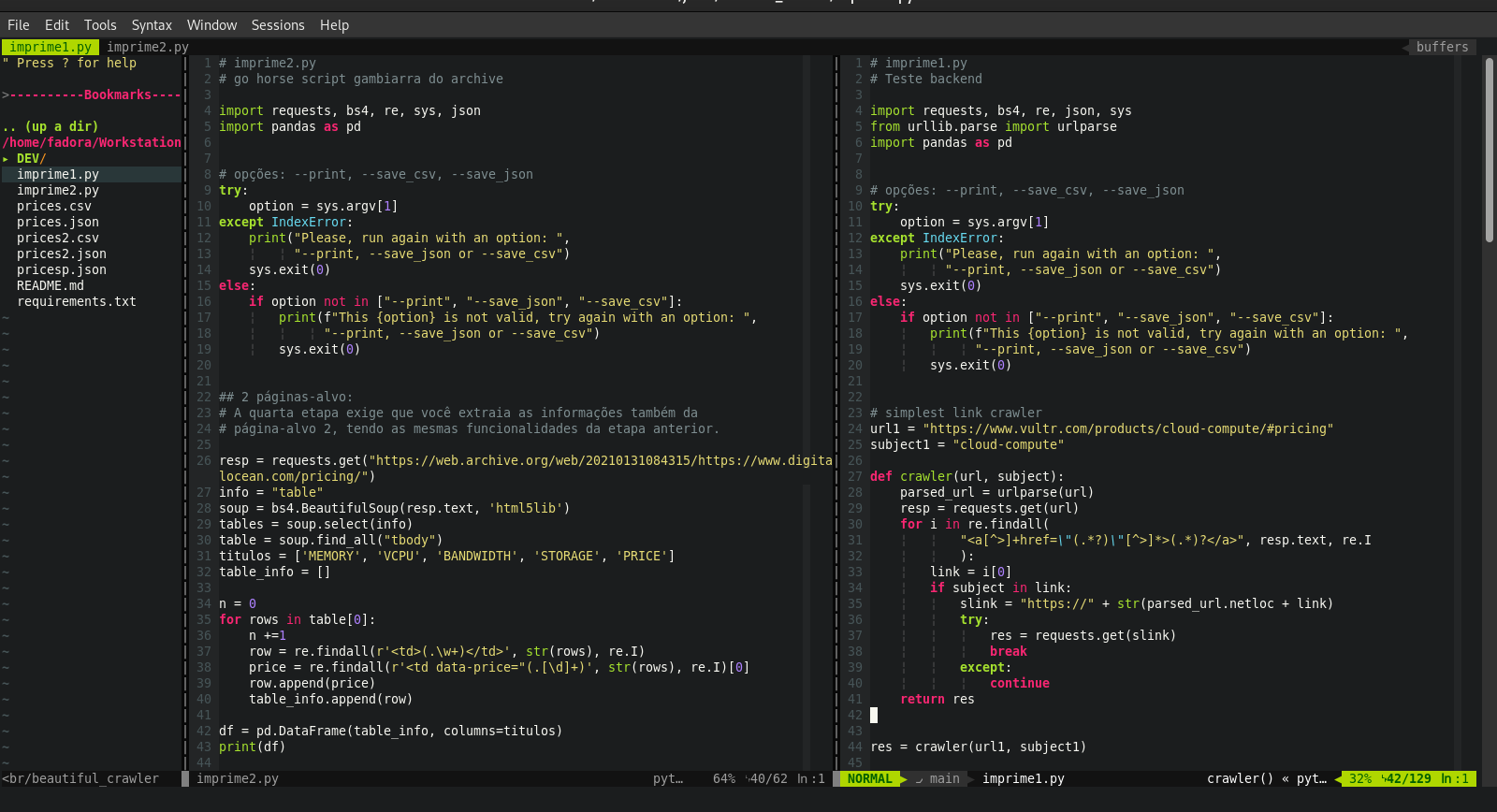Screen dimensions: 1497x812
Task: Open prices.csv from the file tree
Action: pos(54,206)
